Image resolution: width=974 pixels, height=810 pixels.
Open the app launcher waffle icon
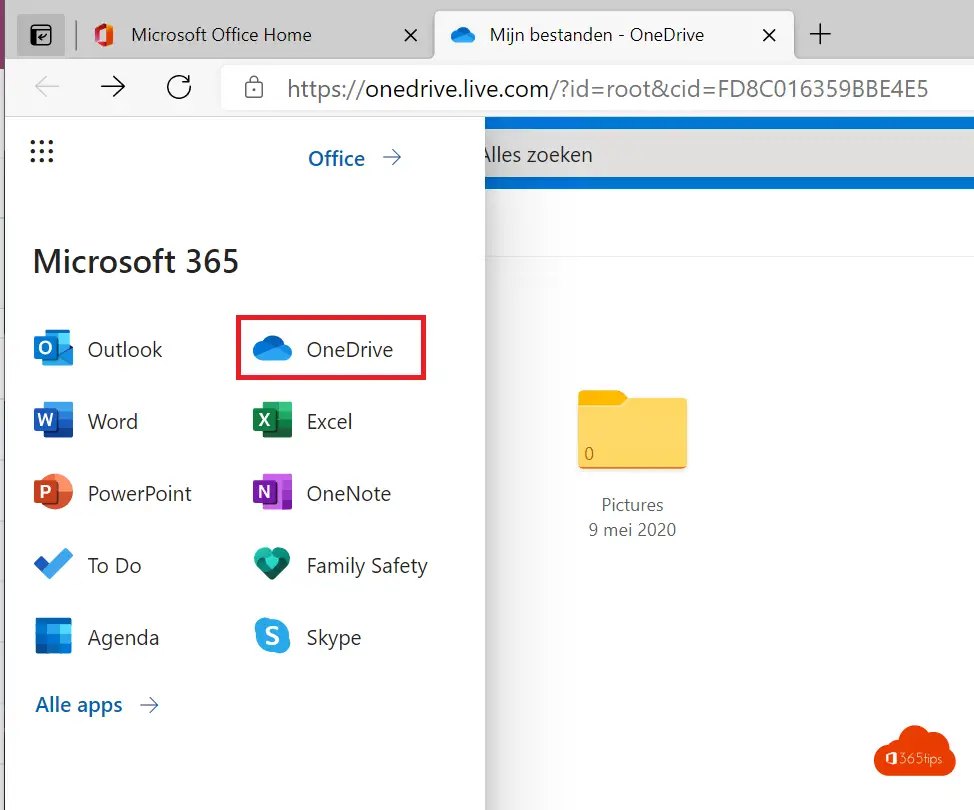pos(42,151)
